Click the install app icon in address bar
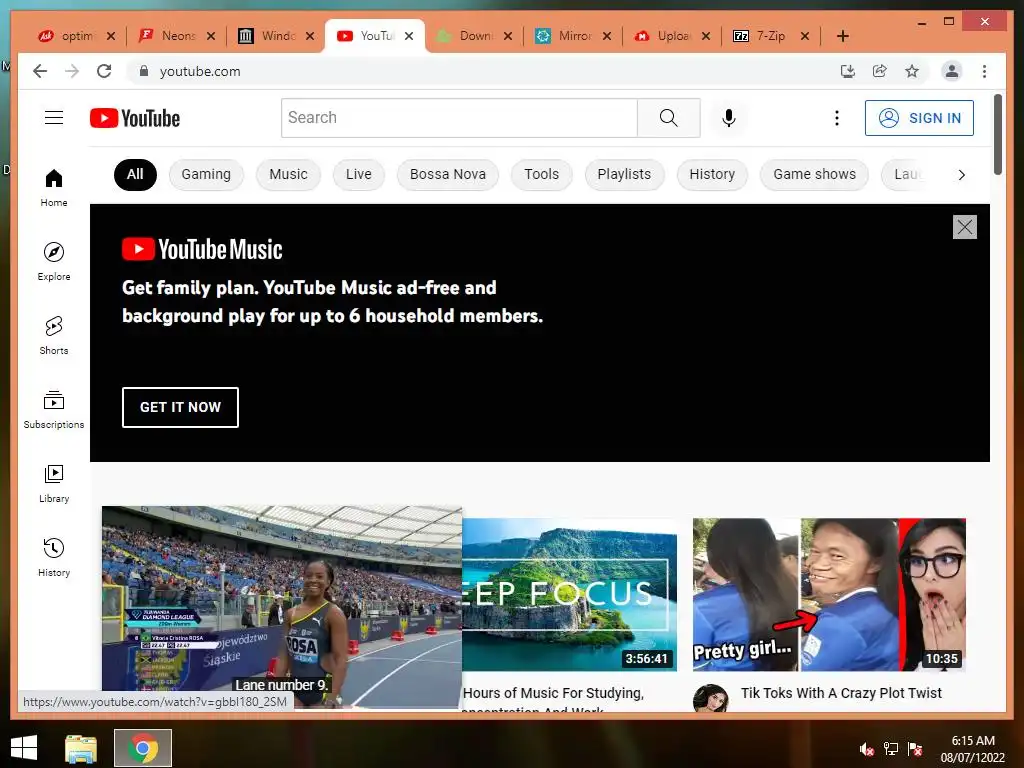Image resolution: width=1024 pixels, height=768 pixels. click(848, 71)
